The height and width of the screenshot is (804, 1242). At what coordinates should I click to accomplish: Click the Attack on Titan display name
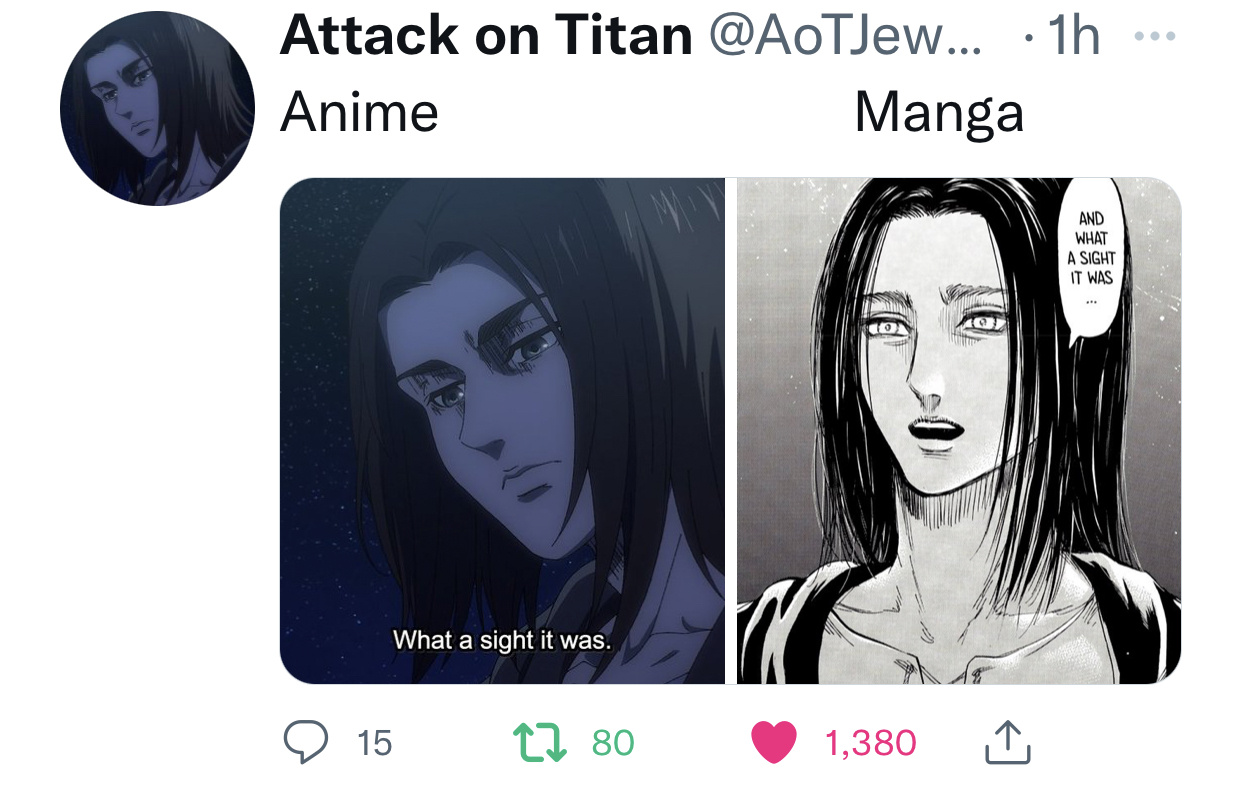[486, 36]
